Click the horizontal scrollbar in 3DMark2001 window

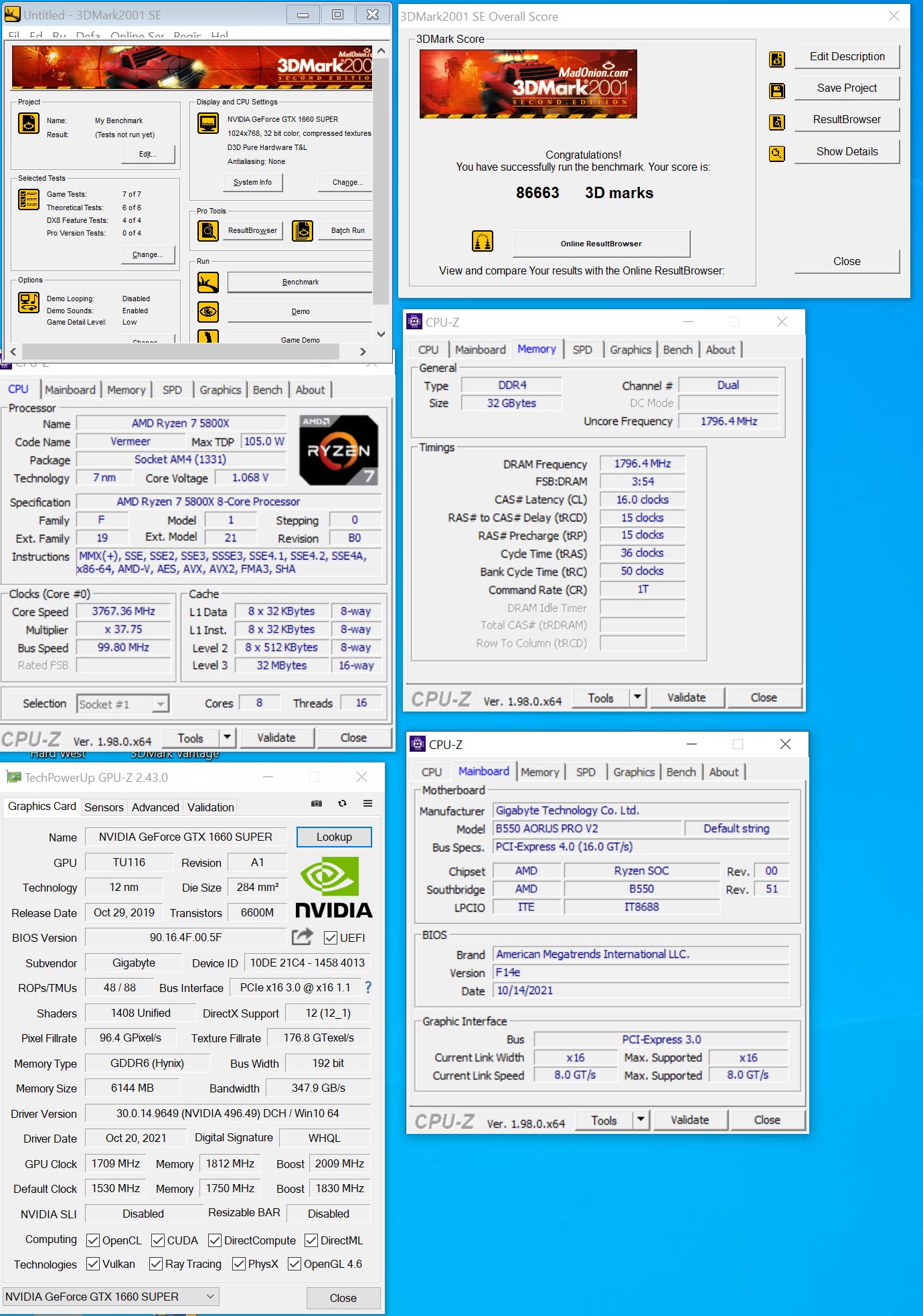(181, 351)
